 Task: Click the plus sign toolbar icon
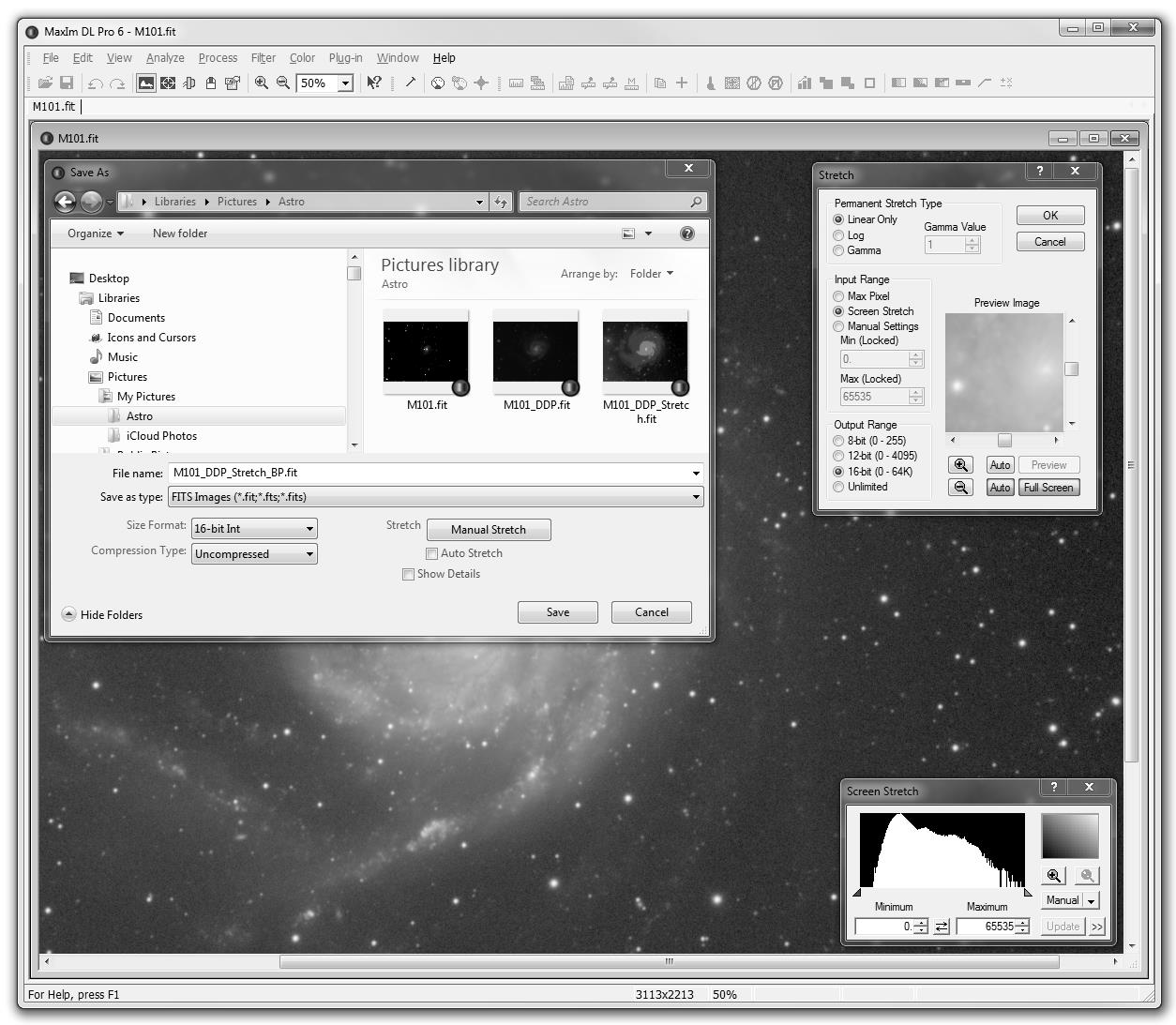point(682,83)
